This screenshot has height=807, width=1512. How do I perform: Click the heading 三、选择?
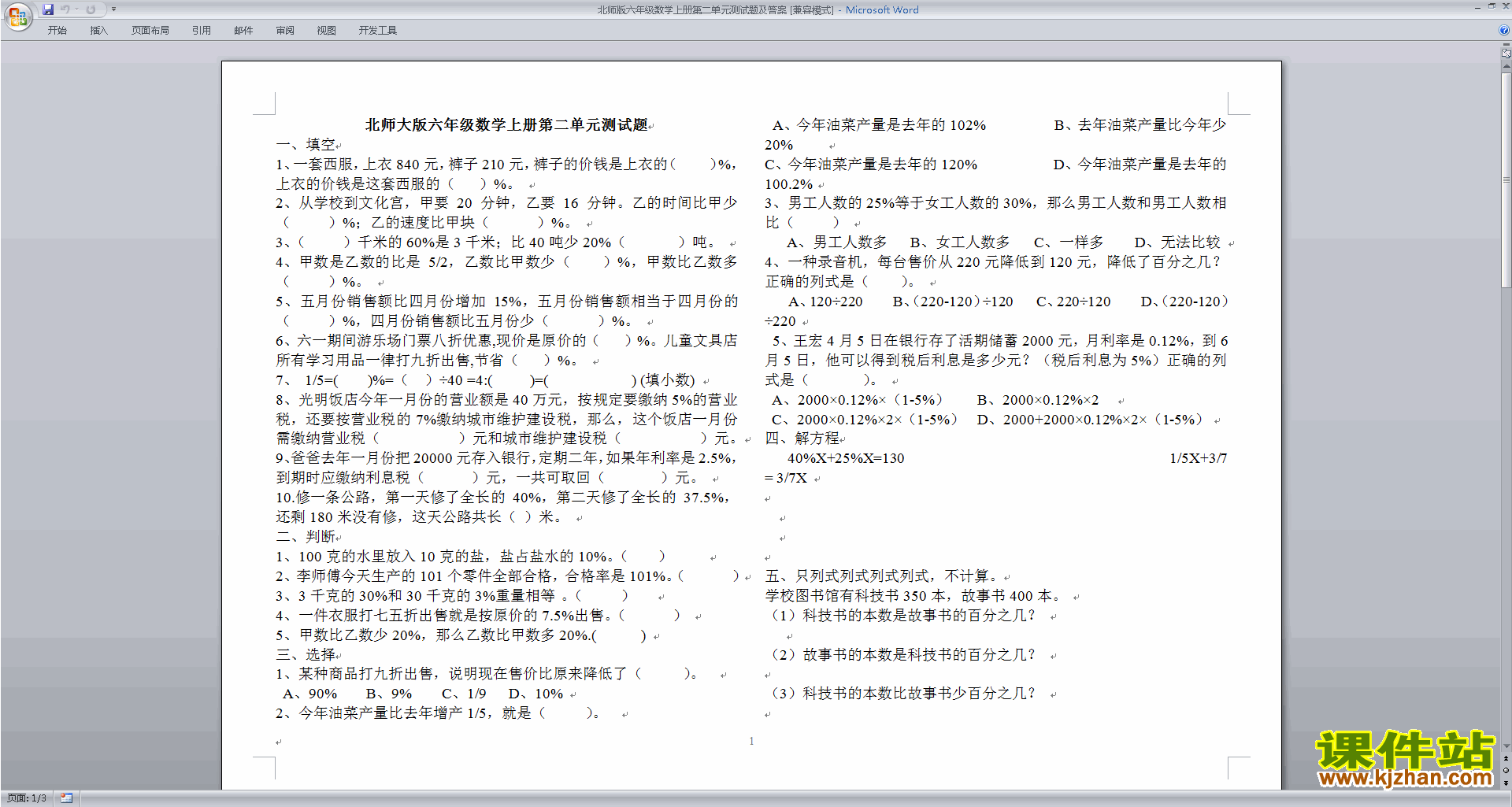click(x=306, y=655)
